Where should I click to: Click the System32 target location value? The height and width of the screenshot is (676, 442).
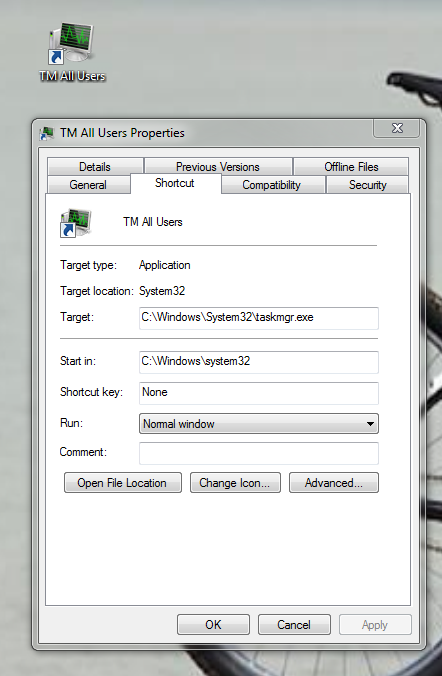click(162, 291)
